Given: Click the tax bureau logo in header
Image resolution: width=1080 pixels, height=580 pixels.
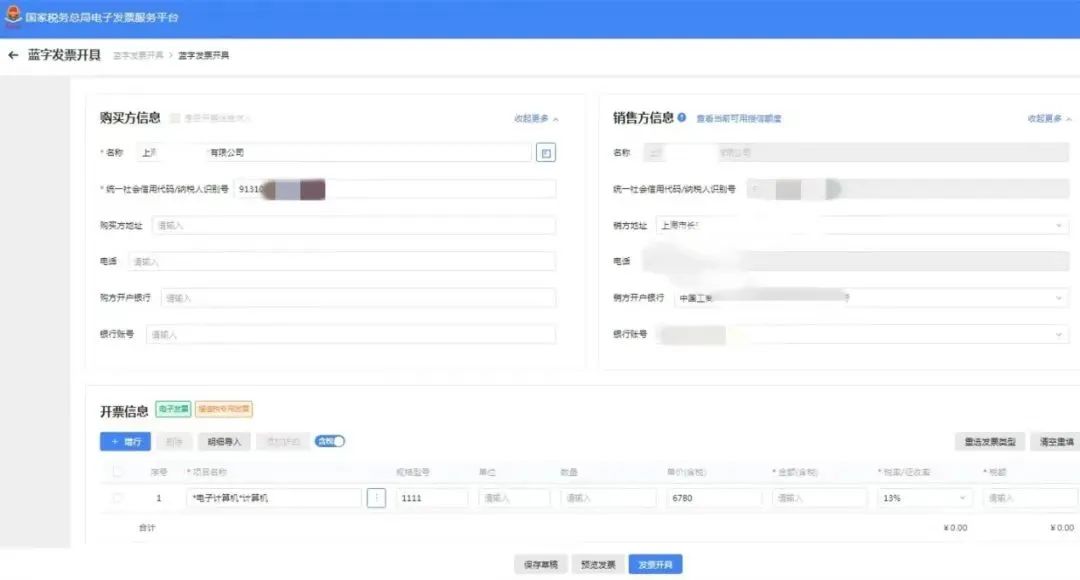Looking at the screenshot, I should click(x=12, y=17).
